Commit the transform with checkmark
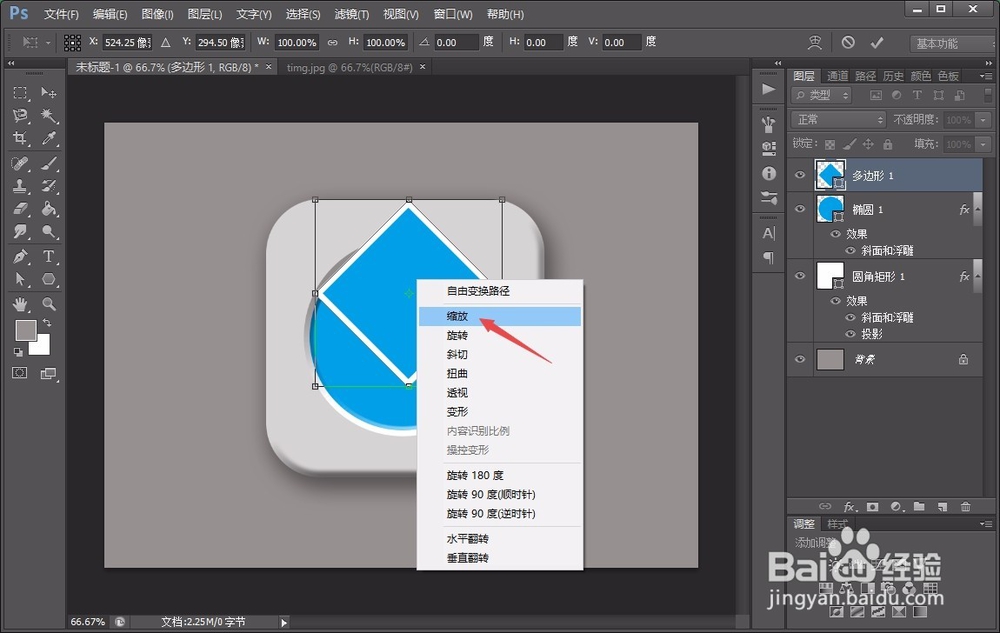1000x633 pixels. point(877,42)
